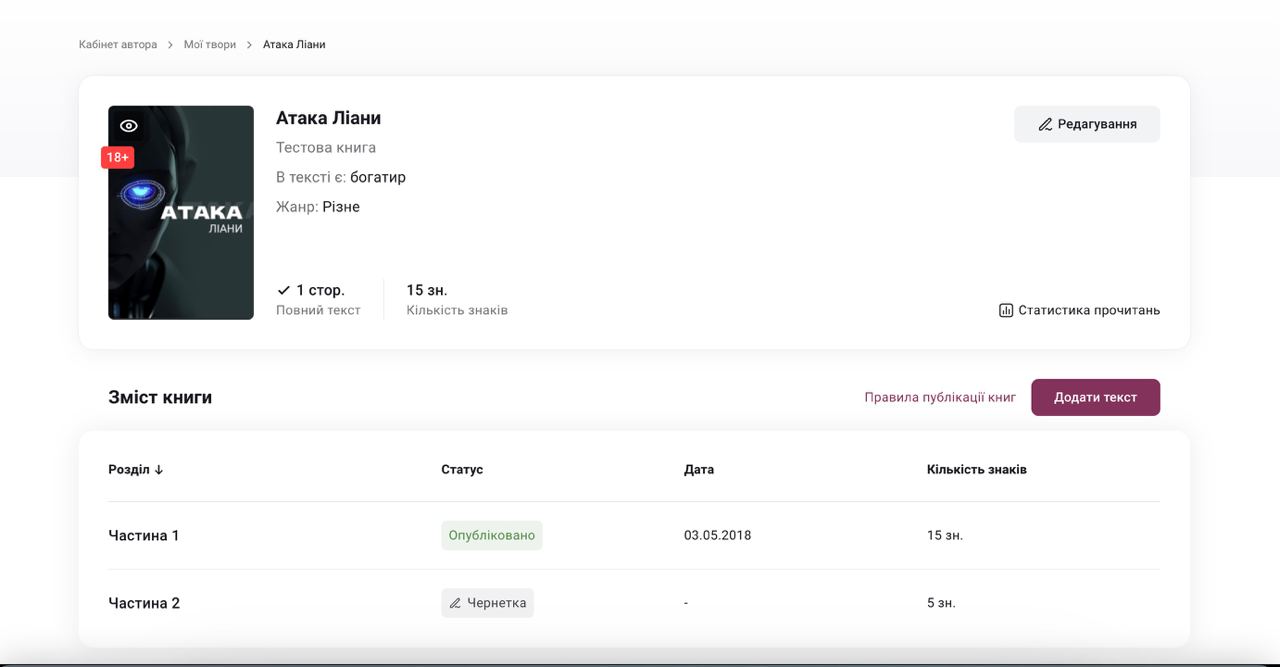This screenshot has height=667, width=1280.
Task: Go to the Мої твори breadcrumb
Action: 210,44
